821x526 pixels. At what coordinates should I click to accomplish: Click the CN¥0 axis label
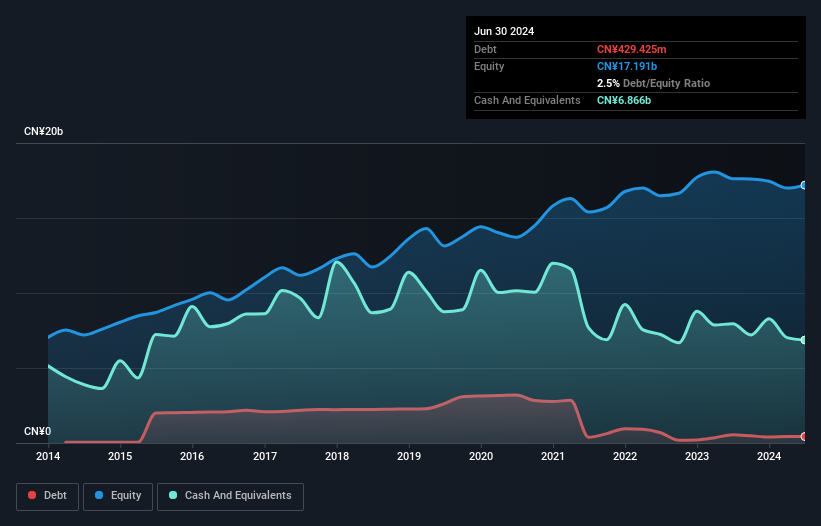(38, 431)
